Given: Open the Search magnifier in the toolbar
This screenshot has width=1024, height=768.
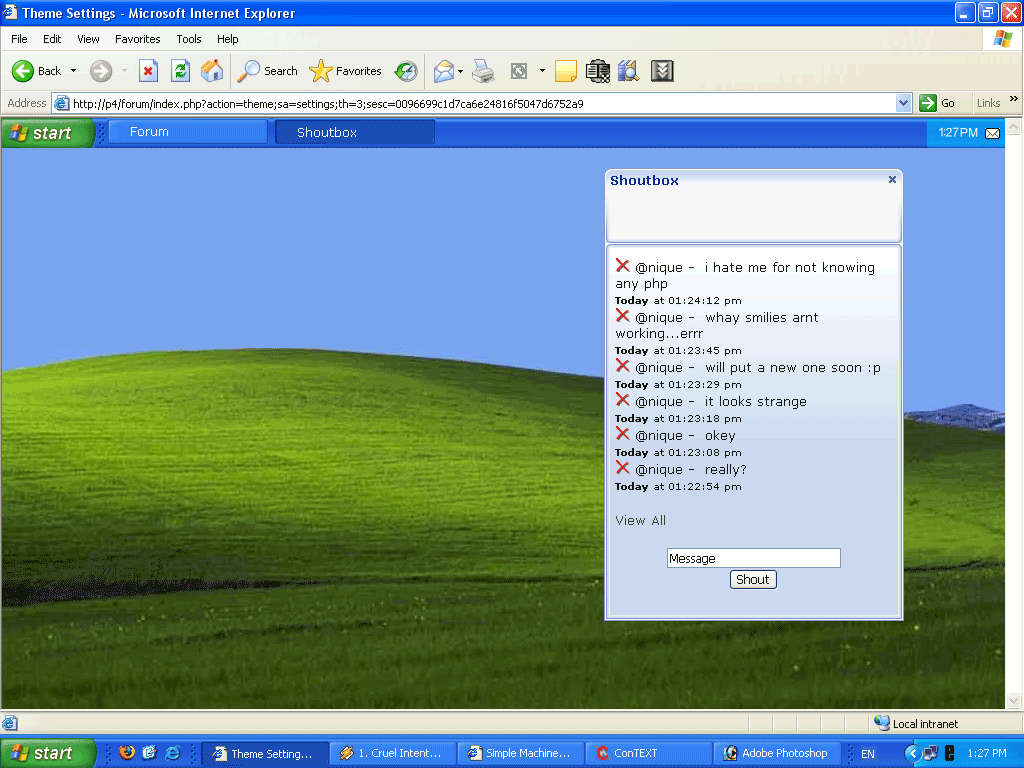Looking at the screenshot, I should pos(267,71).
